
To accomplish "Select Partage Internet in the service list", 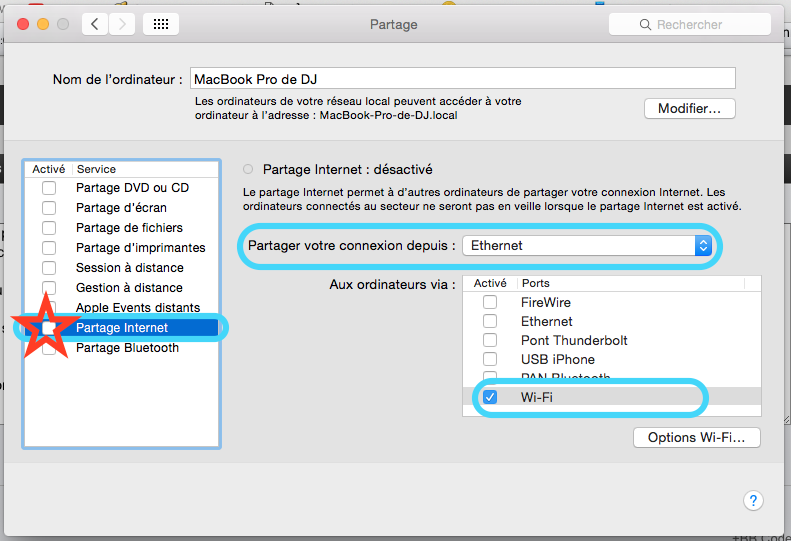I will coord(122,328).
